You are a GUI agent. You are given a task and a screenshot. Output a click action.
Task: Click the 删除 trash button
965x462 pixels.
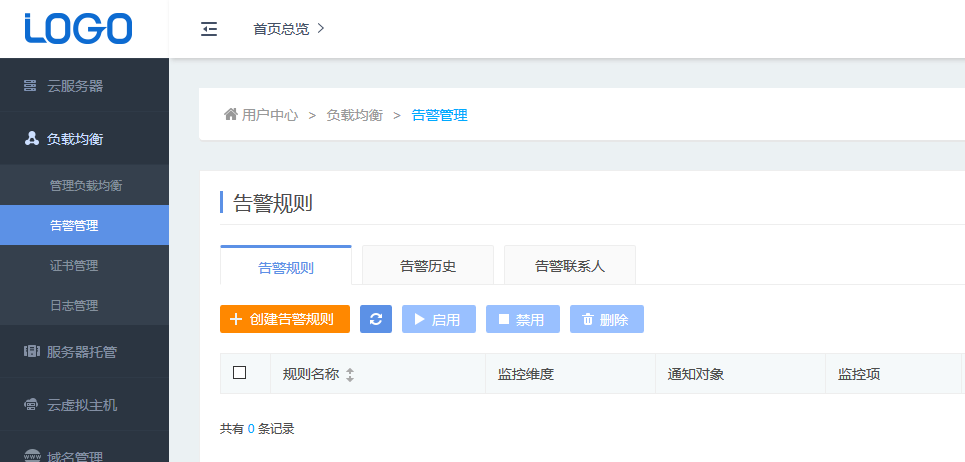point(606,319)
